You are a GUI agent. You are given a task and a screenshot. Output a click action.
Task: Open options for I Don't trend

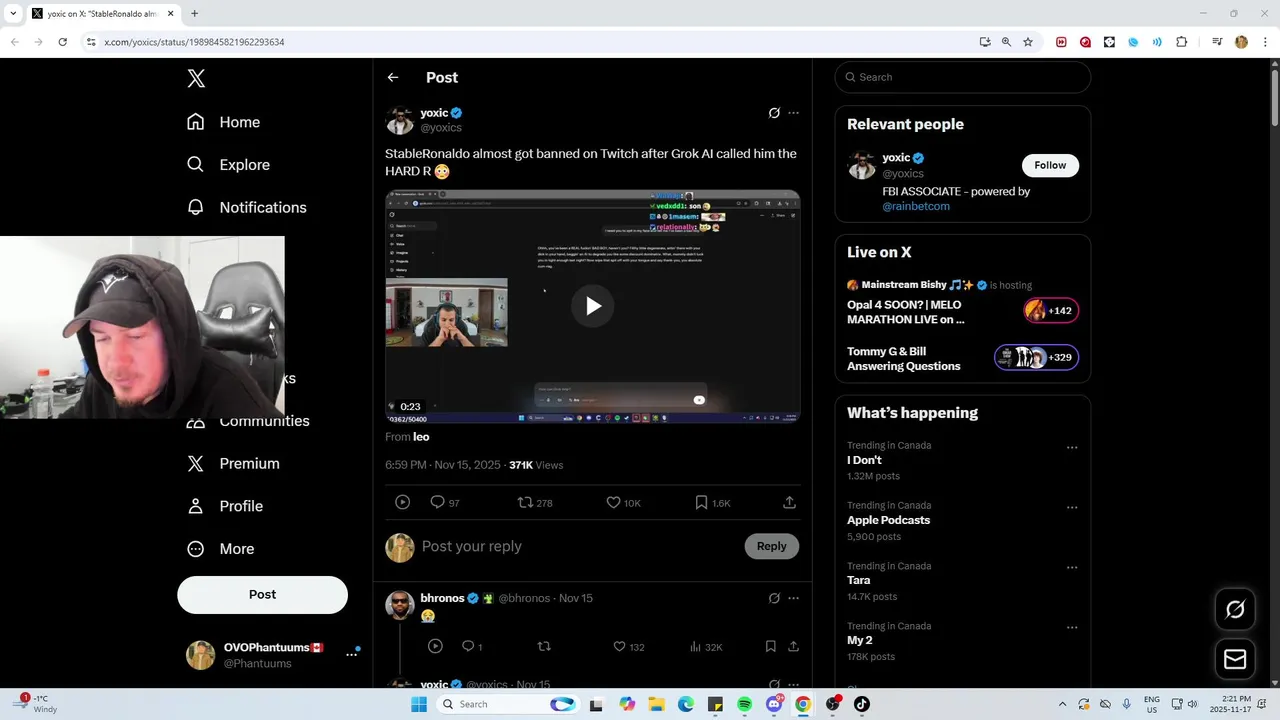click(1072, 448)
